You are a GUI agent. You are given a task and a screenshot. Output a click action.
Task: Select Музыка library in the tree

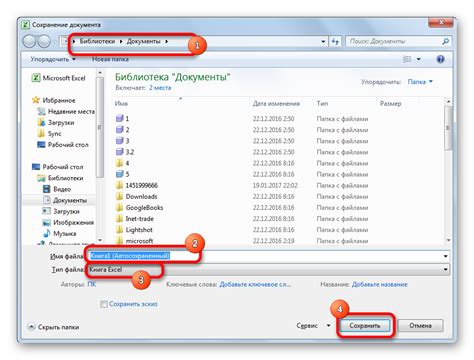(x=60, y=233)
